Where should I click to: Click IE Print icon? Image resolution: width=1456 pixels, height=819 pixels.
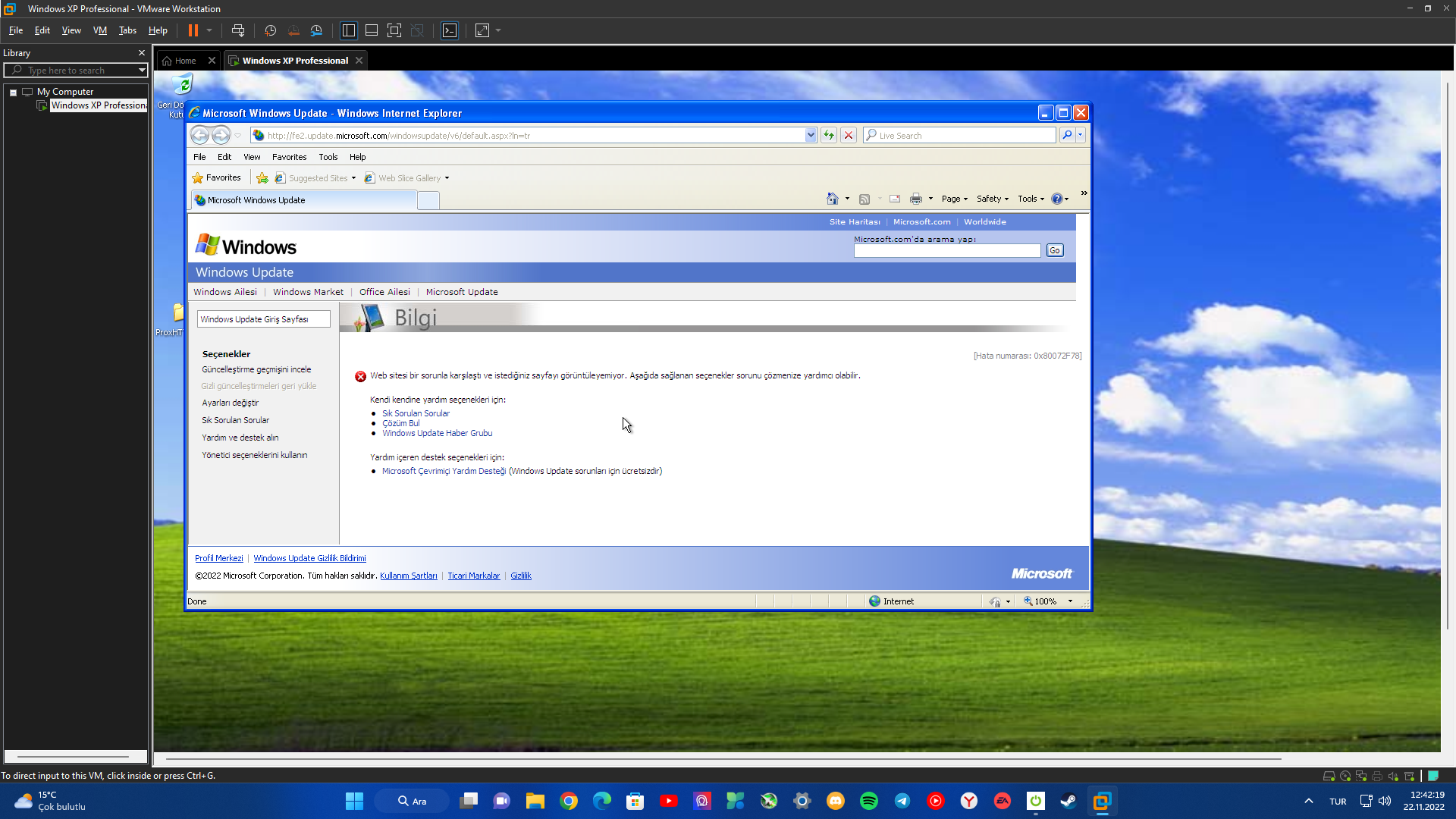[916, 199]
